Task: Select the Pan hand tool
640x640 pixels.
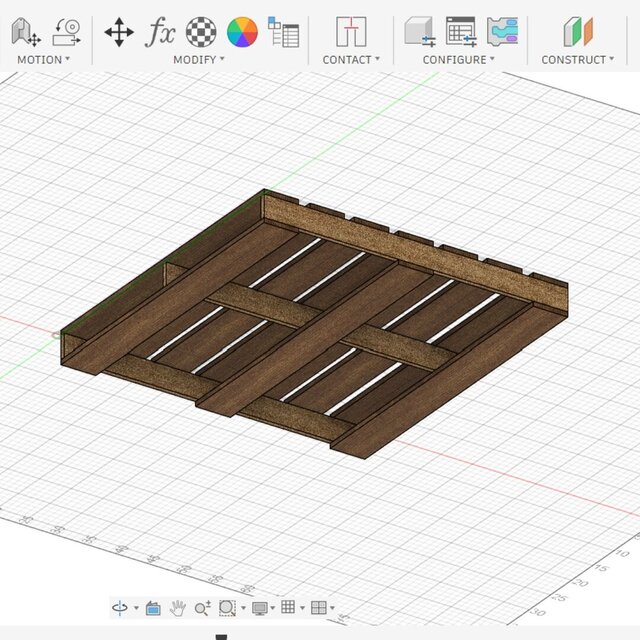Action: coord(178,608)
